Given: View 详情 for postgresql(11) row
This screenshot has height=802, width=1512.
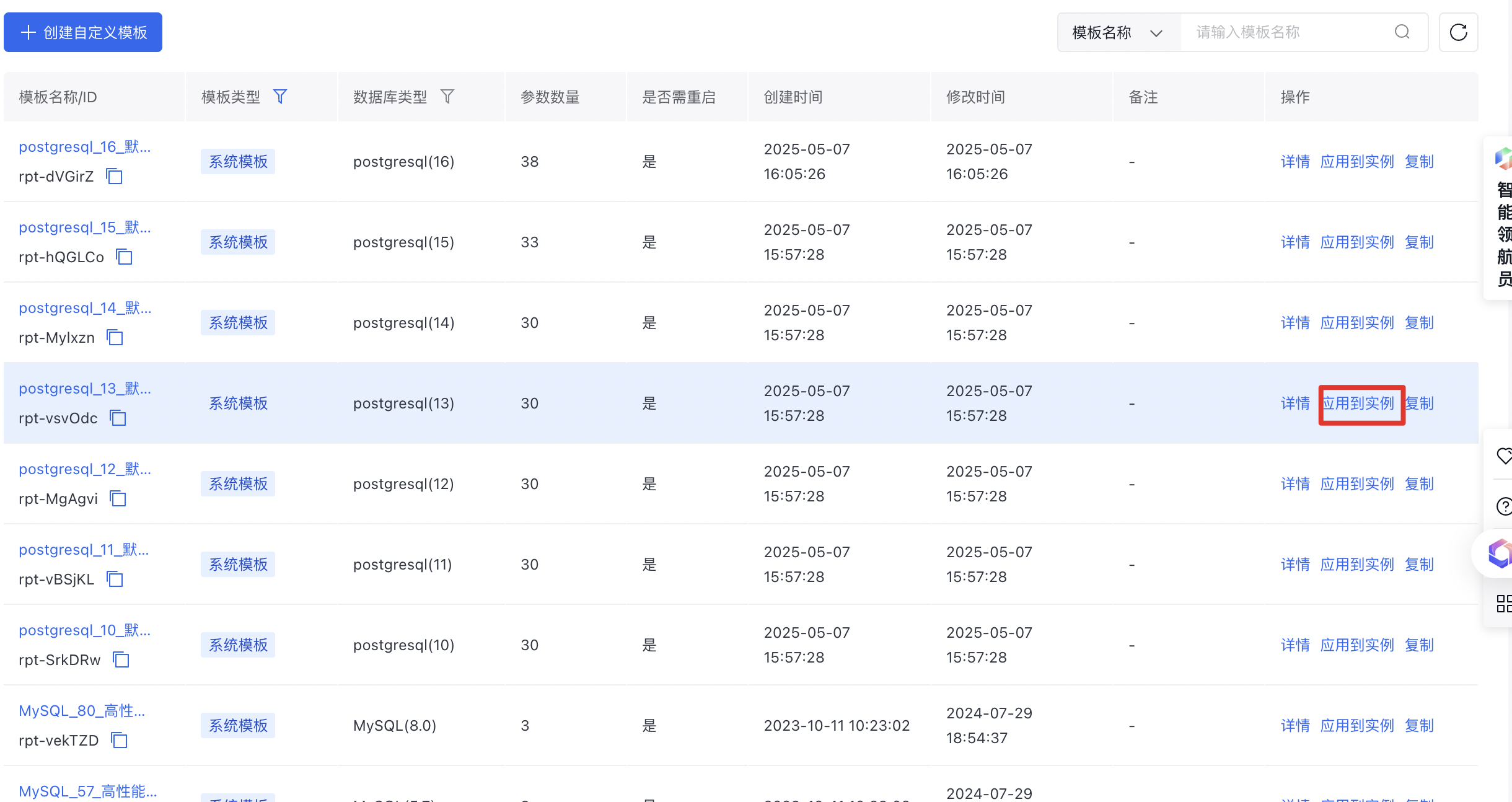Looking at the screenshot, I should pyautogui.click(x=1295, y=565).
